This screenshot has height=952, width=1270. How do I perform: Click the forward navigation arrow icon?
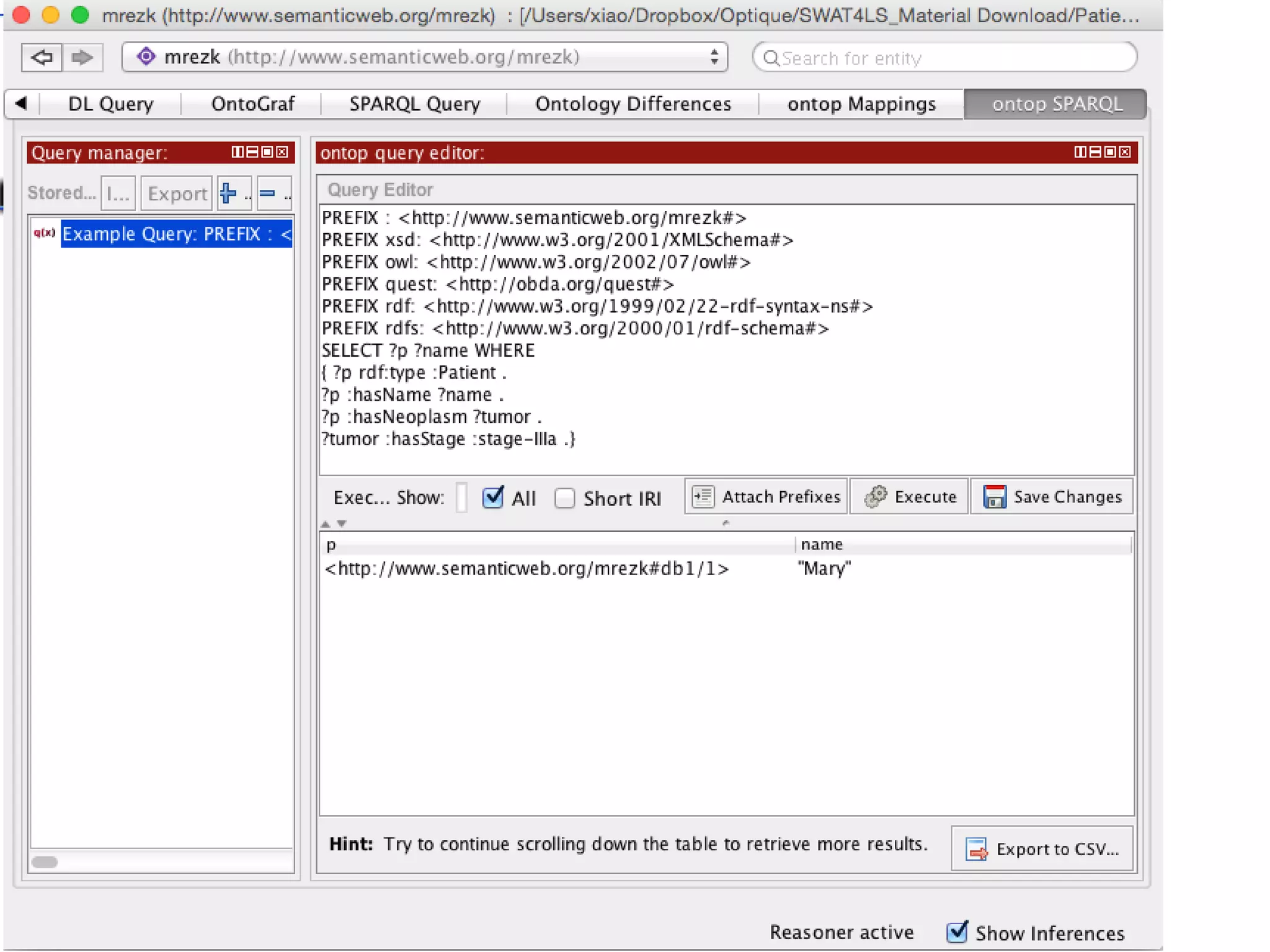(x=81, y=58)
